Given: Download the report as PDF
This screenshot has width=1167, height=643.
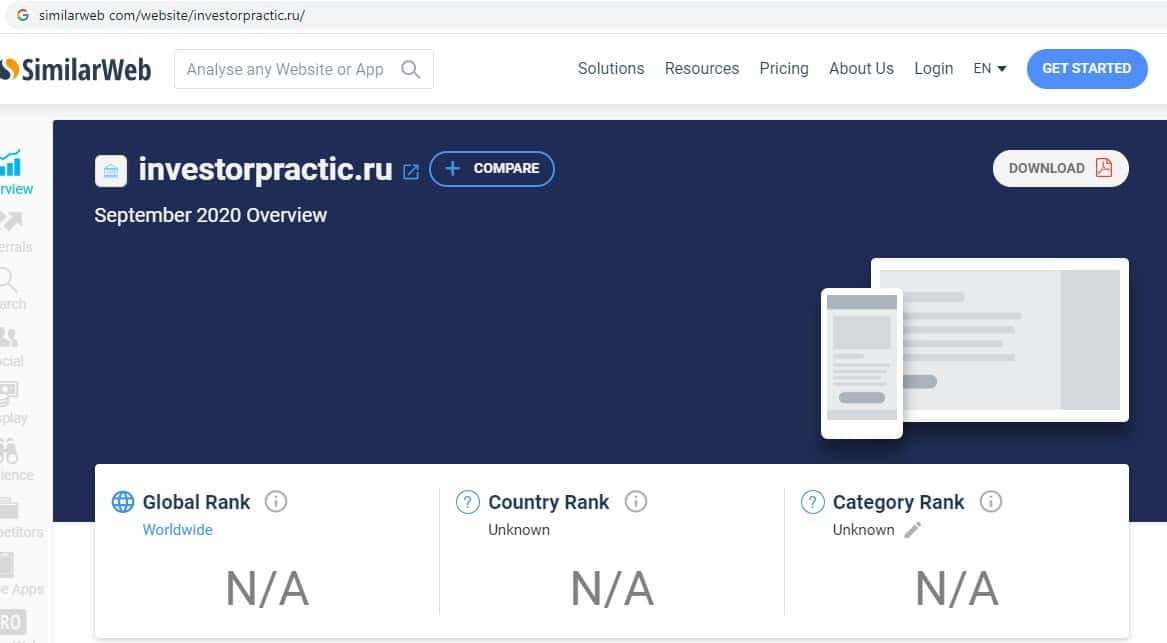Looking at the screenshot, I should click(1060, 169).
